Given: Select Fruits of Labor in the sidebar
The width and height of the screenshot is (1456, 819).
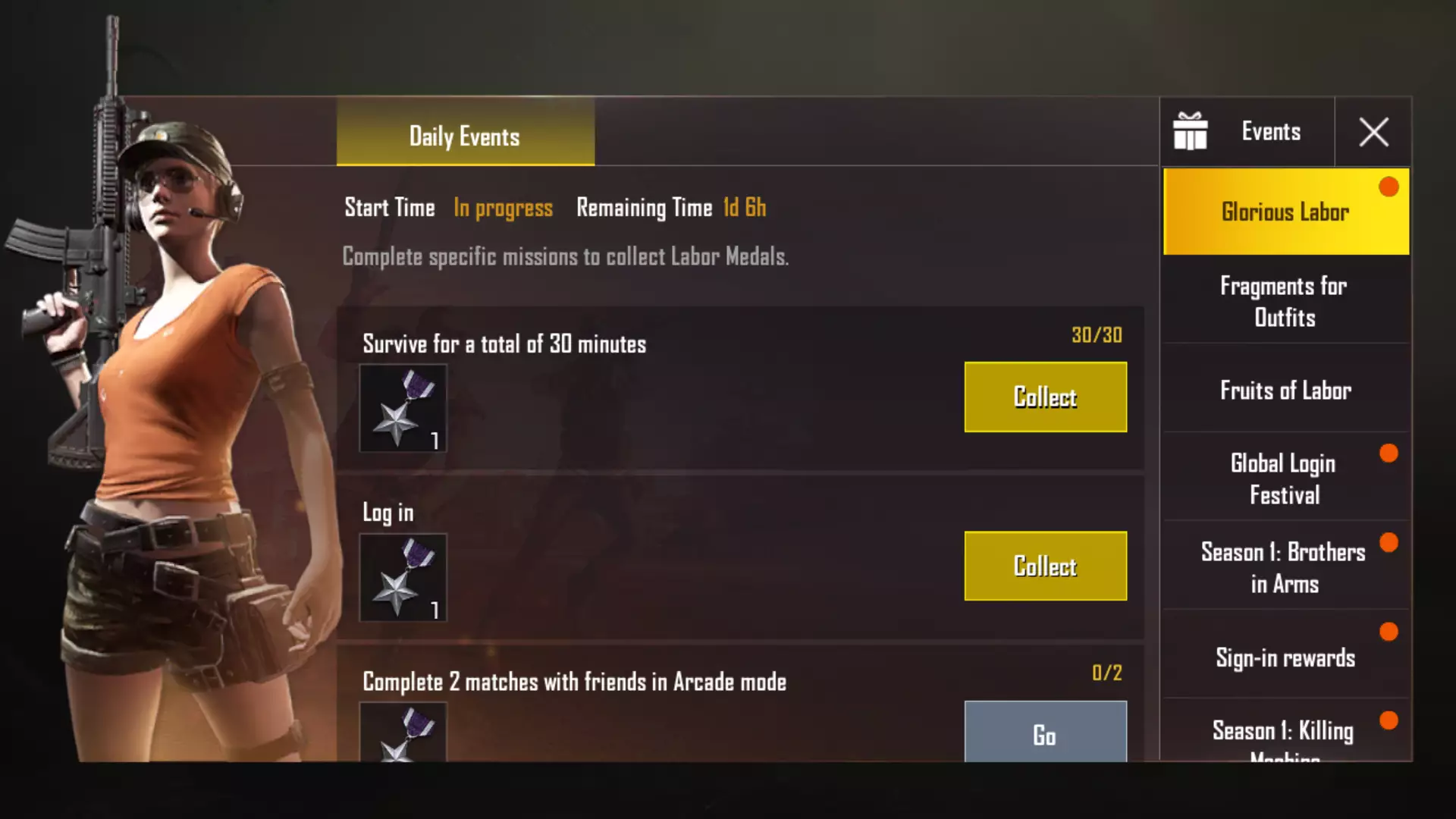Looking at the screenshot, I should (x=1286, y=390).
